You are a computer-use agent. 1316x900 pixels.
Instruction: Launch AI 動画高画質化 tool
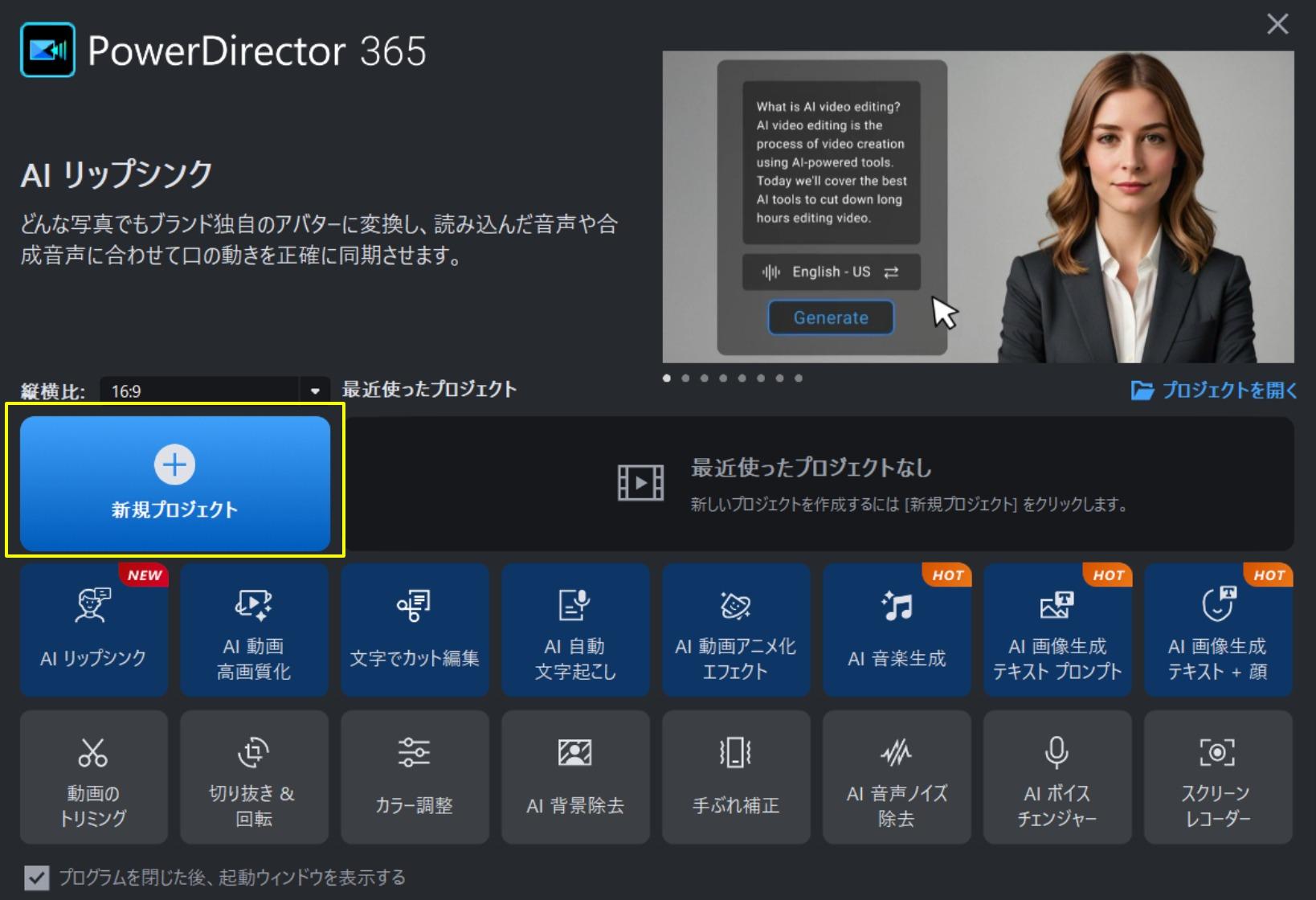coord(254,629)
